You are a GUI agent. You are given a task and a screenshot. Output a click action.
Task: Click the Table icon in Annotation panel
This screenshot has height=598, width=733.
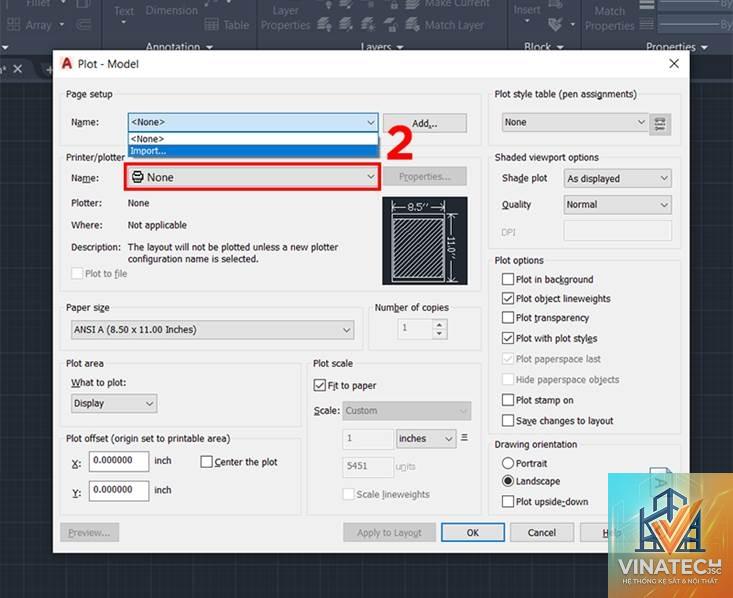tap(211, 25)
